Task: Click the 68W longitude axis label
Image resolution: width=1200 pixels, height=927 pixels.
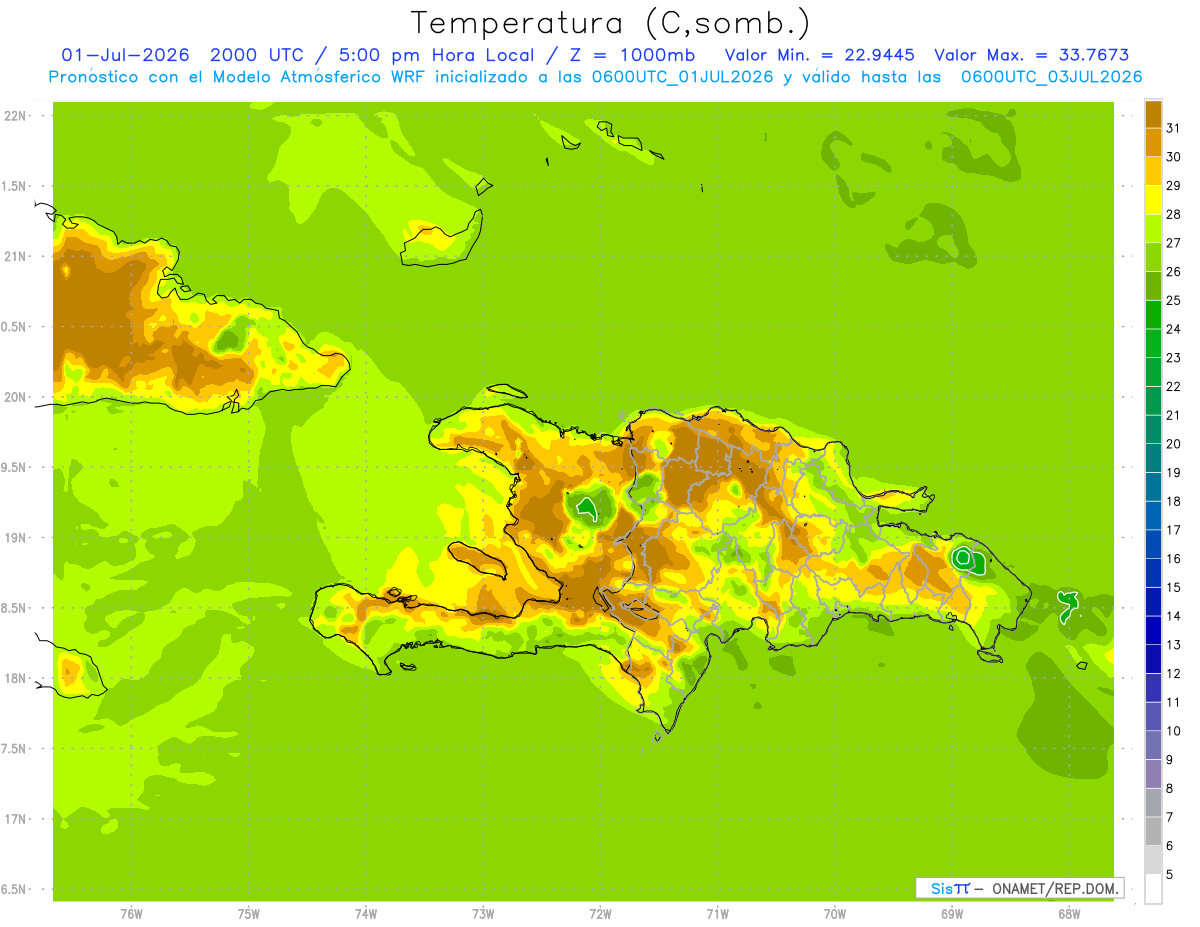Action: coord(1069,914)
